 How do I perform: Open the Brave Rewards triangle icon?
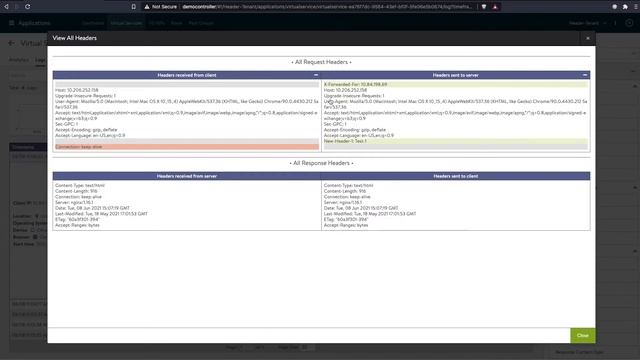pyautogui.click(x=495, y=7)
